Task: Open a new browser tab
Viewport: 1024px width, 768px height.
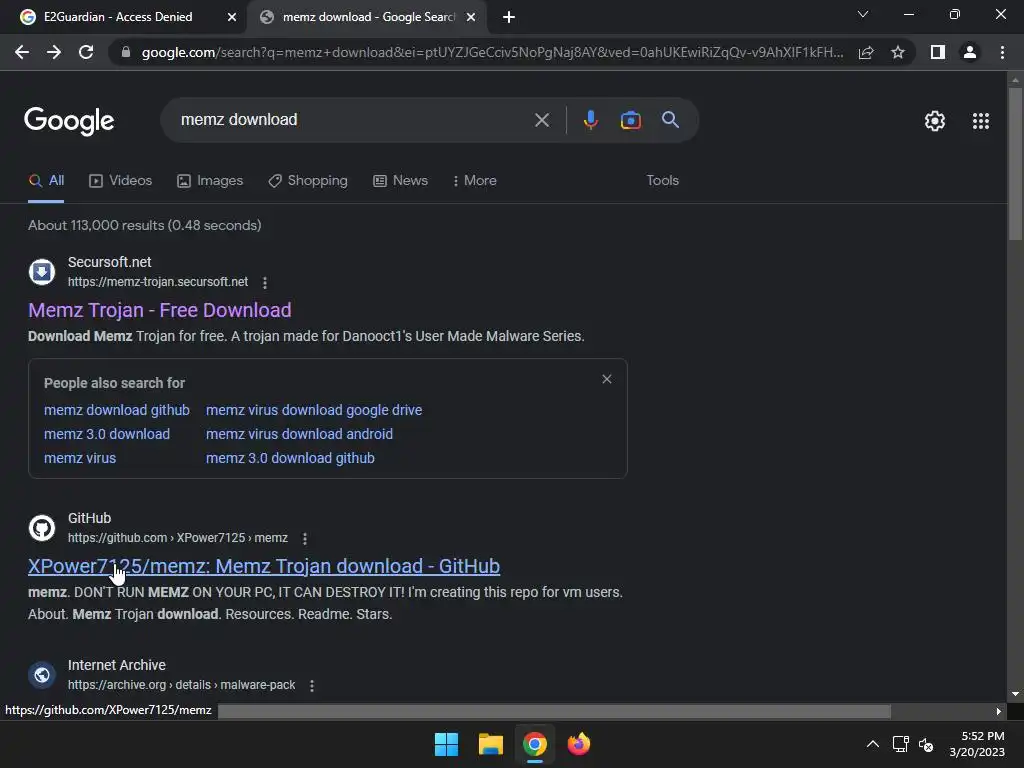Action: (x=509, y=18)
